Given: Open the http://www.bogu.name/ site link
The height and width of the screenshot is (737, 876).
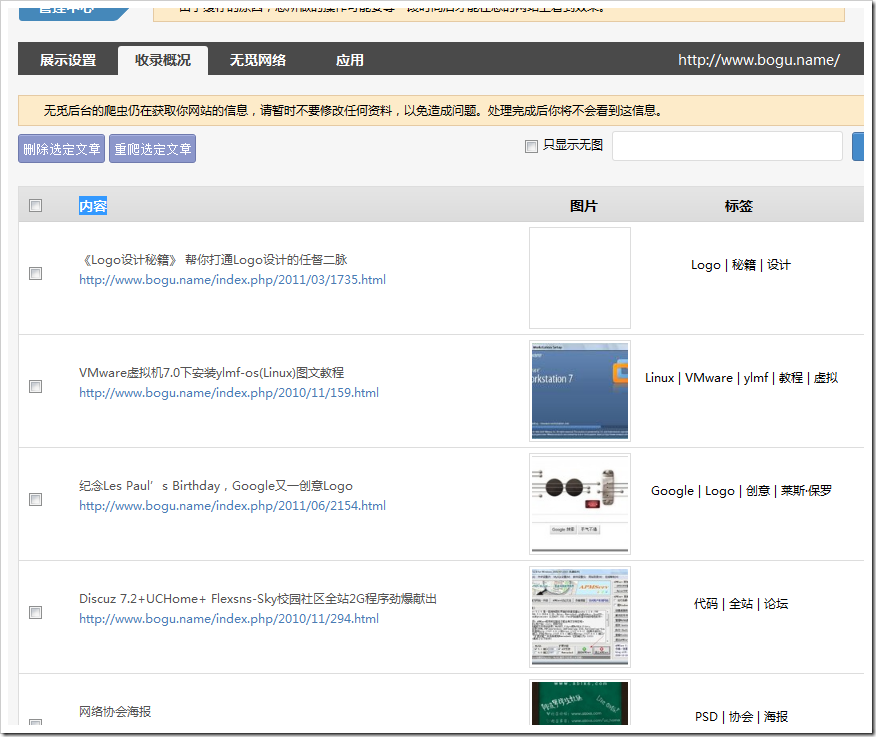Looking at the screenshot, I should 759,60.
